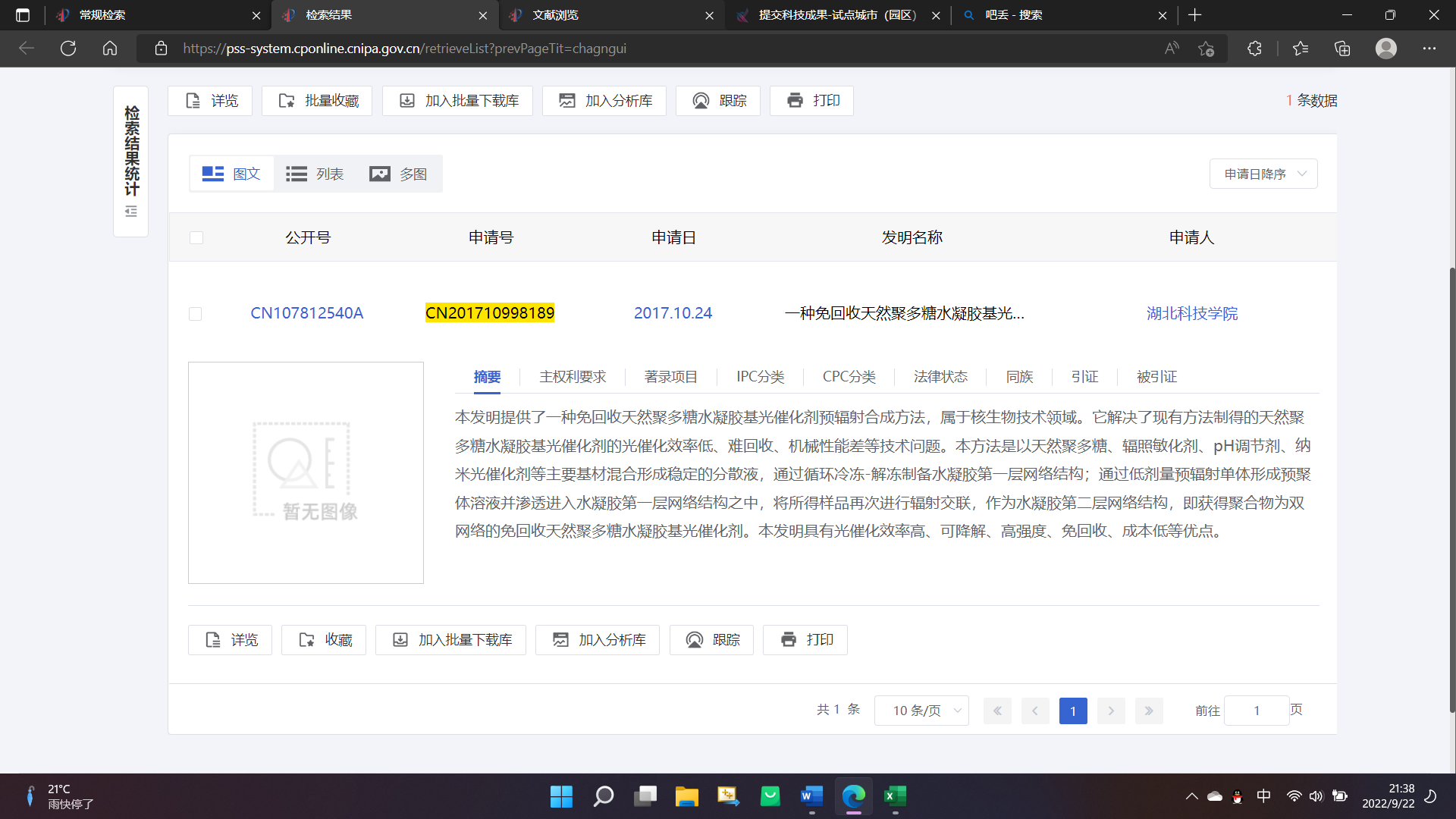Click the bottom 打印 printer icon
1456x819 pixels.
point(789,640)
